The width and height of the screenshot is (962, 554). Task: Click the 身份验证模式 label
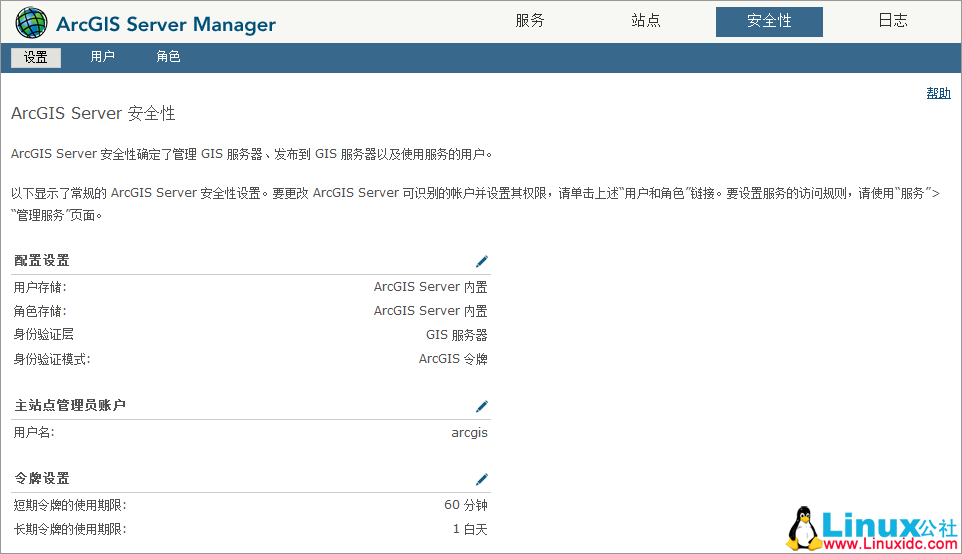click(x=52, y=360)
